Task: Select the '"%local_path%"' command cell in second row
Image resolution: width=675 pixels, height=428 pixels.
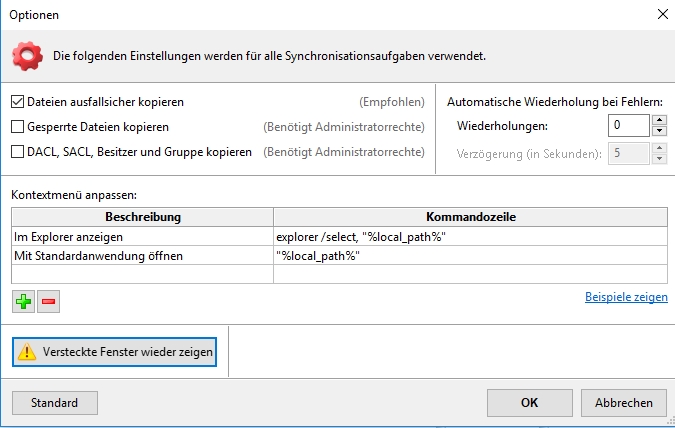Action: pos(471,256)
